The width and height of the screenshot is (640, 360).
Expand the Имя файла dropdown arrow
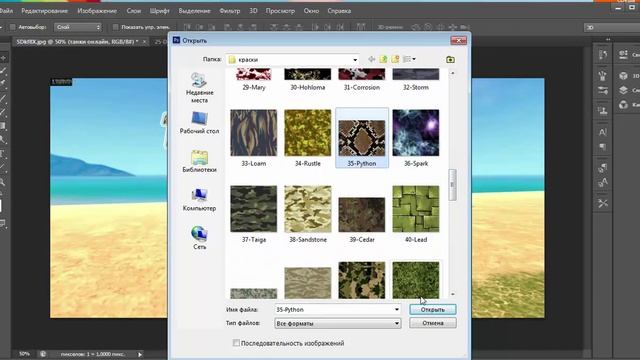coord(397,309)
